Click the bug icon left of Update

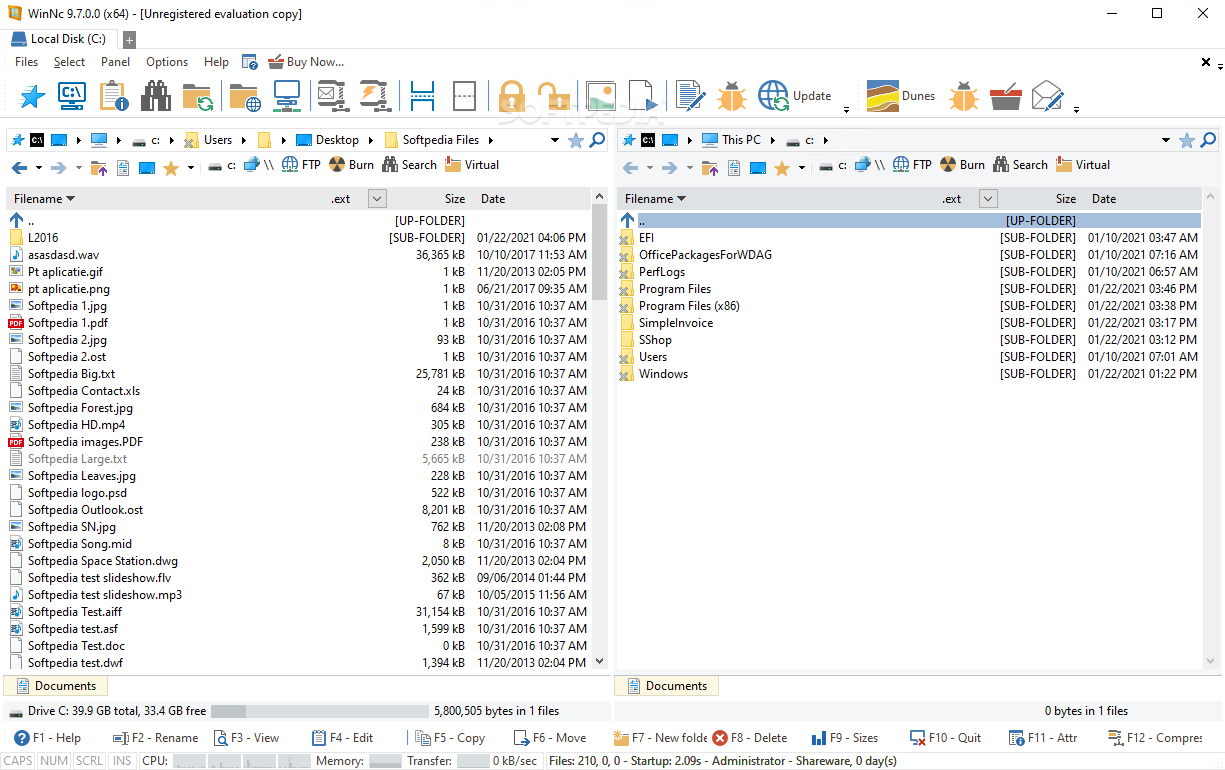coord(732,96)
